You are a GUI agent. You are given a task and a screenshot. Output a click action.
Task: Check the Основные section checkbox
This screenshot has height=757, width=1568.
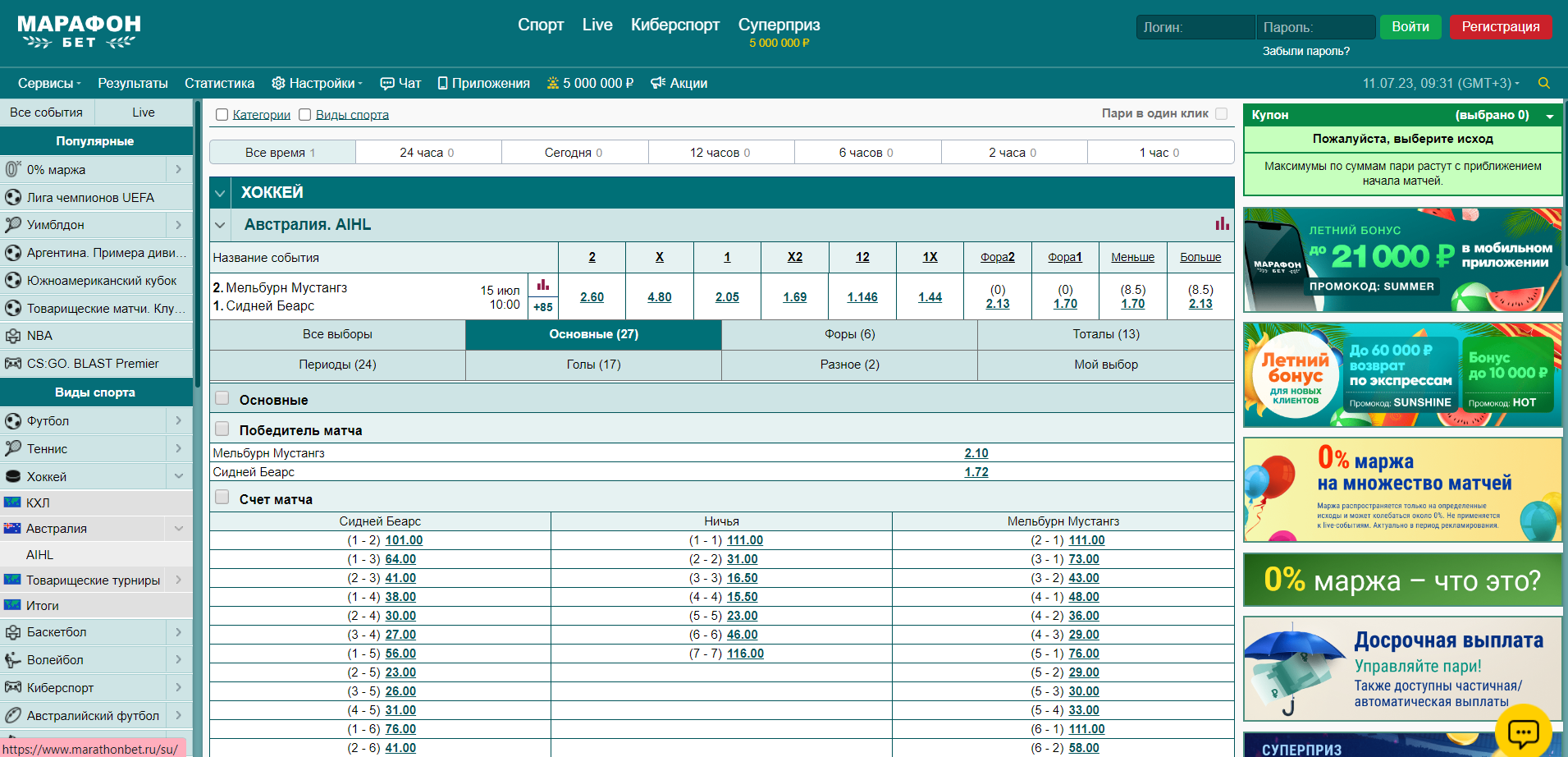pyautogui.click(x=222, y=398)
